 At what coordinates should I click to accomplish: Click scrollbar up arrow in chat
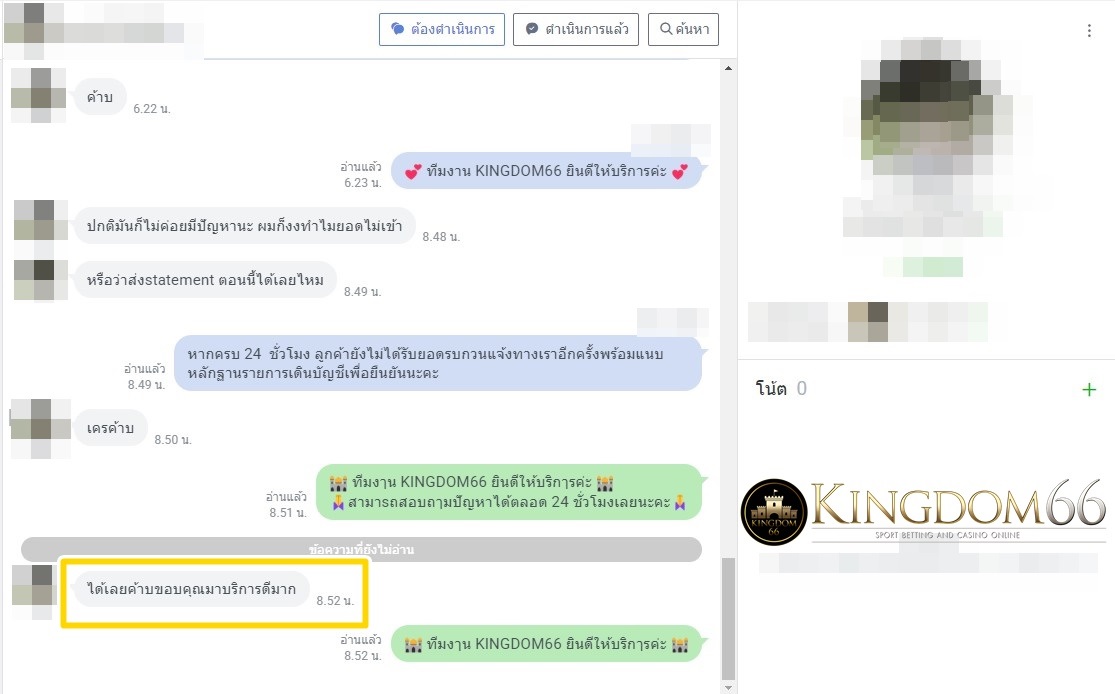click(x=728, y=68)
